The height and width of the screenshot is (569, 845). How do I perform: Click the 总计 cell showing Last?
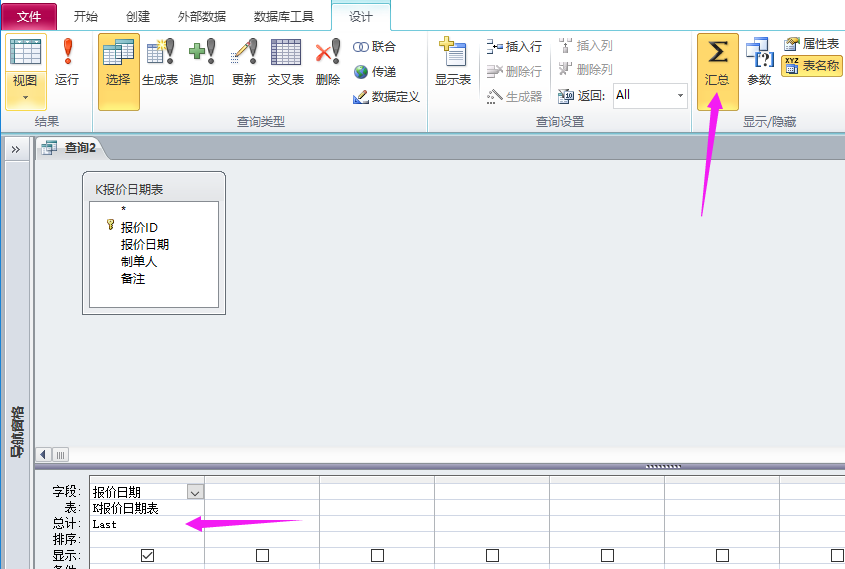pos(147,524)
